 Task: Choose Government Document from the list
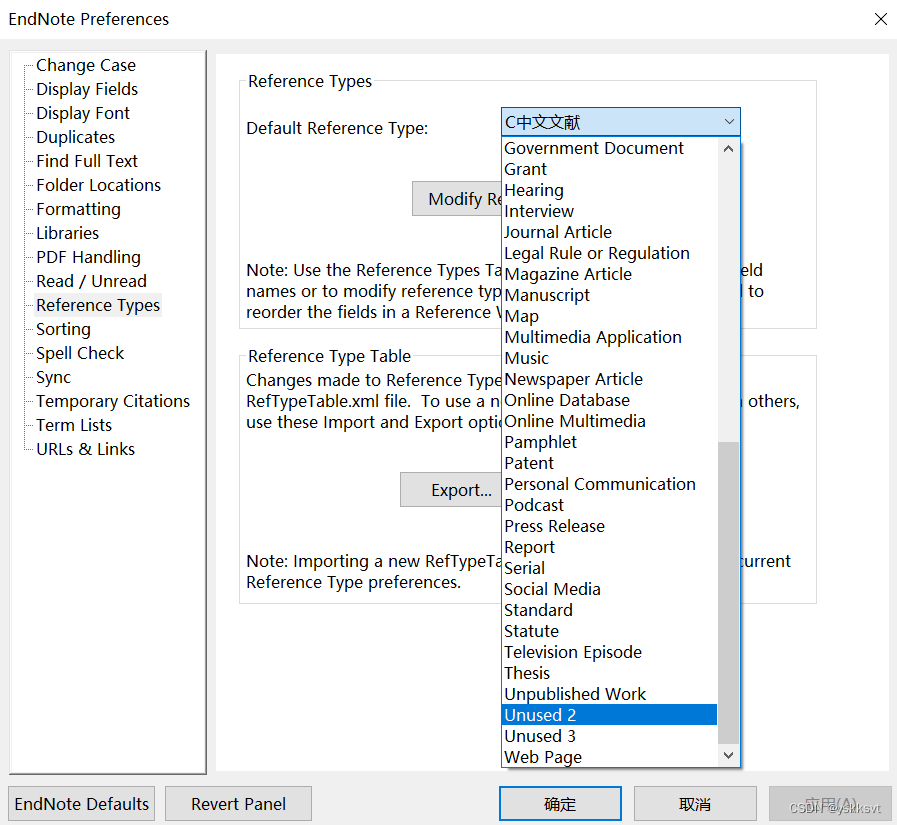609,148
